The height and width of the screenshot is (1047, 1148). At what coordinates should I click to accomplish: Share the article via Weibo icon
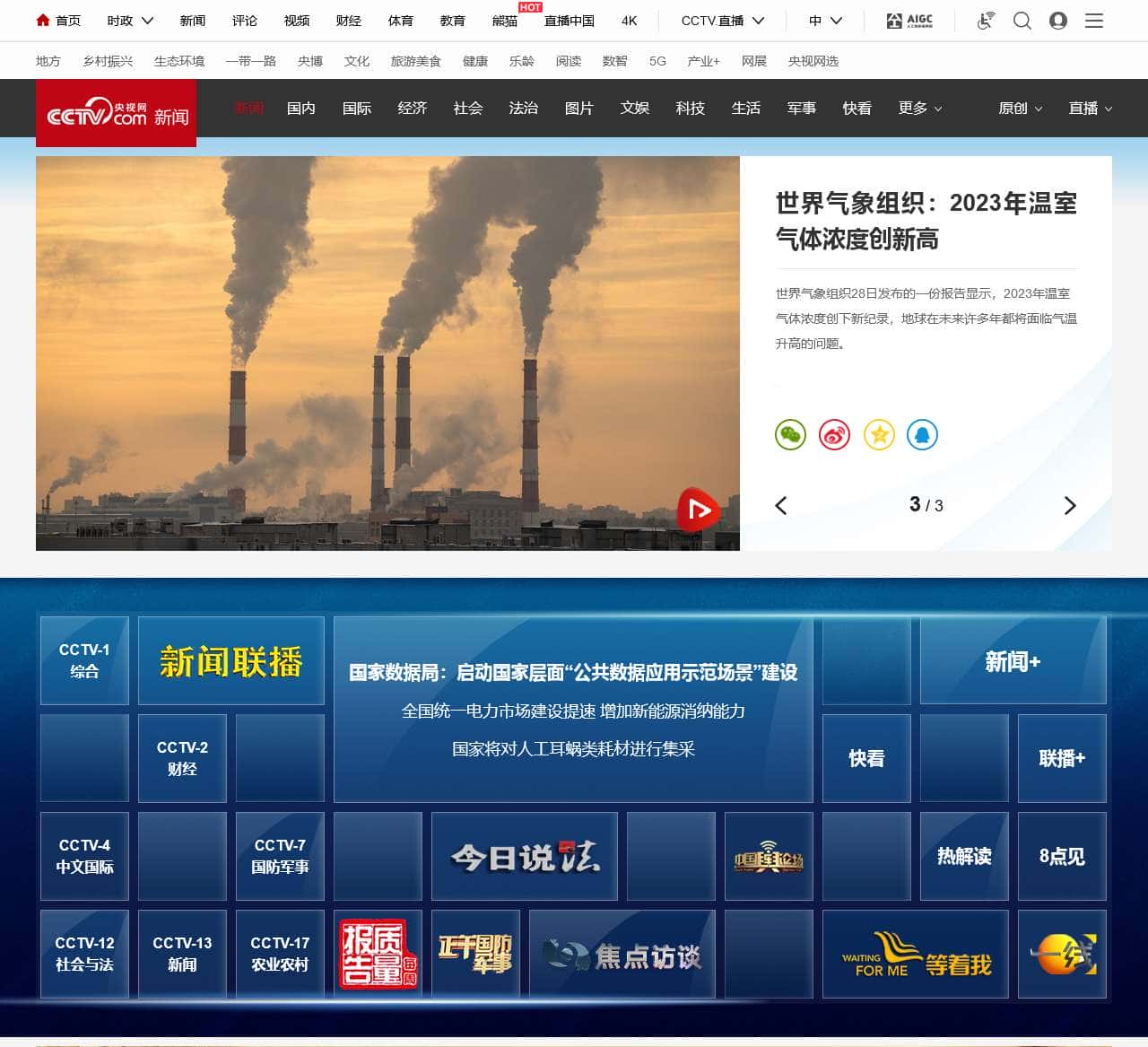point(834,435)
